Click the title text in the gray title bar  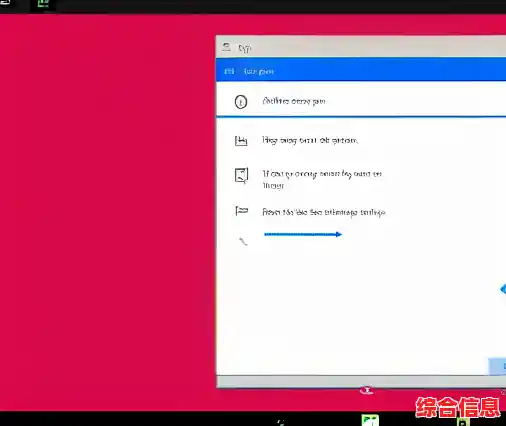coord(245,48)
